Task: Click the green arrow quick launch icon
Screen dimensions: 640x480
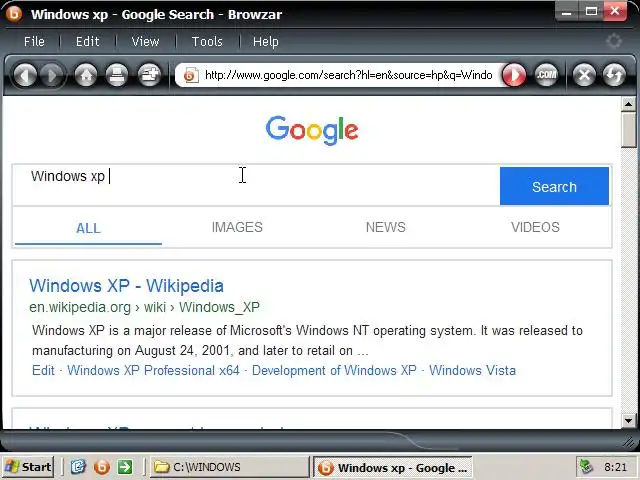Action: click(x=125, y=467)
